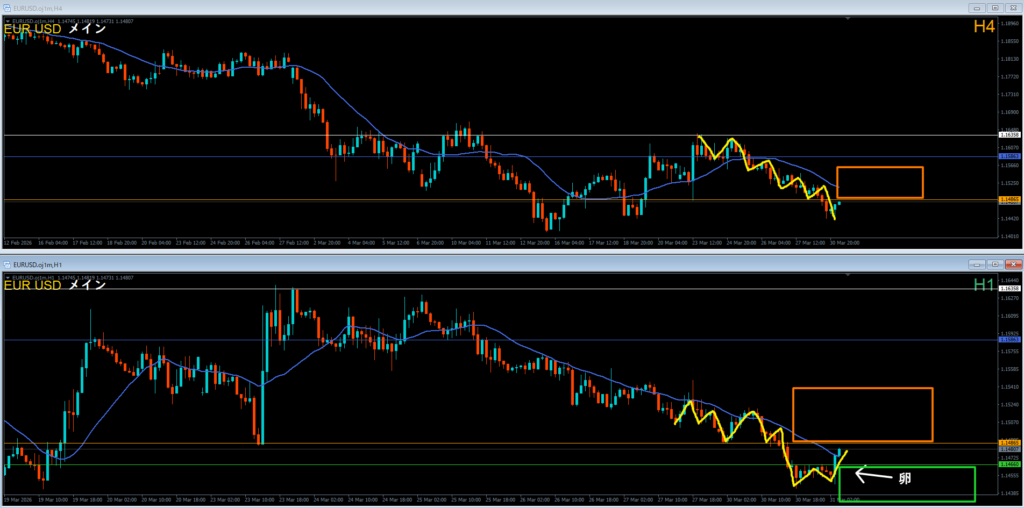Image resolution: width=1024 pixels, height=508 pixels.
Task: Restore the EURUSD H4 chart window
Action: click(995, 8)
